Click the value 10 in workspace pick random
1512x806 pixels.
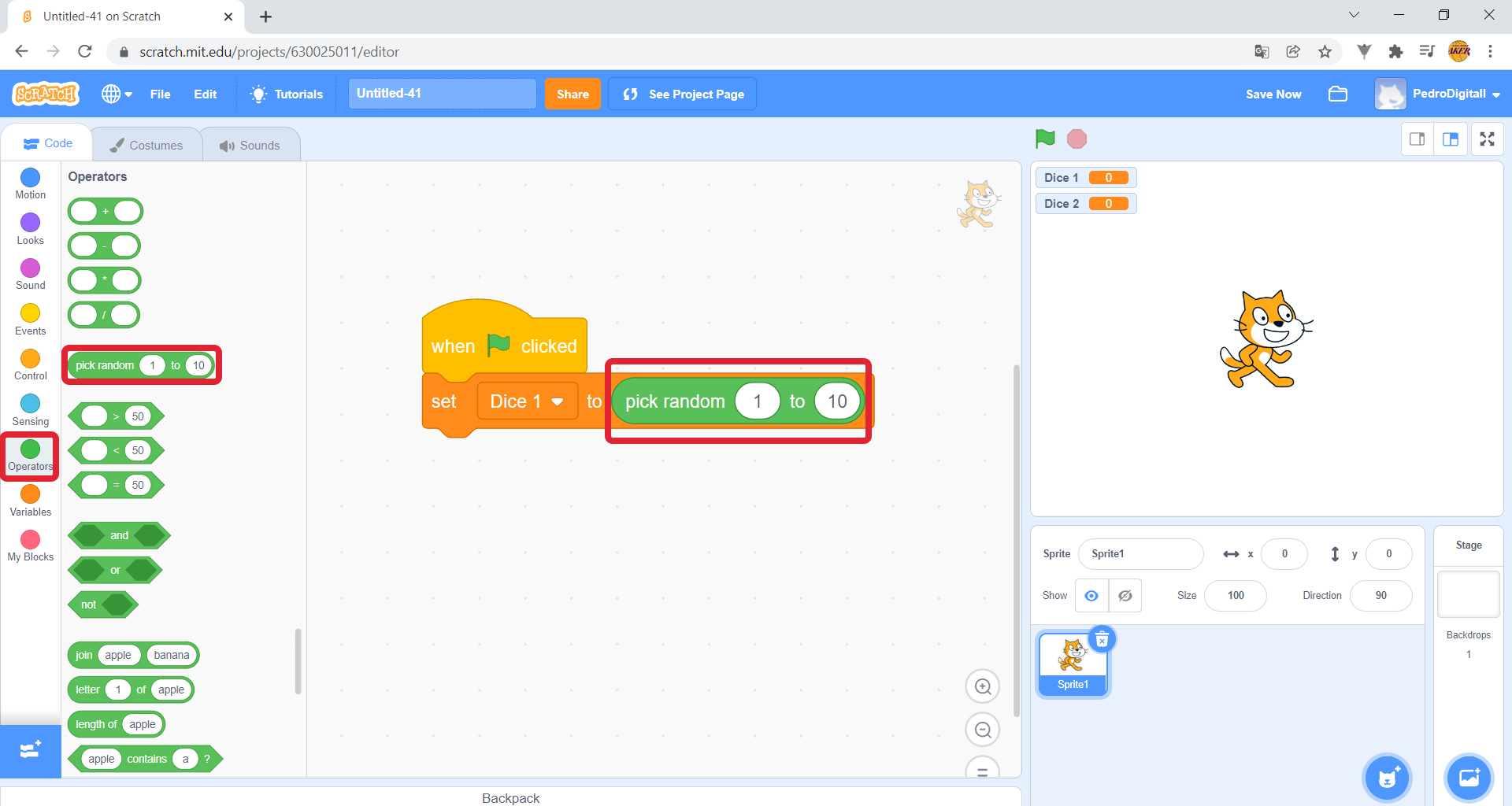click(837, 401)
